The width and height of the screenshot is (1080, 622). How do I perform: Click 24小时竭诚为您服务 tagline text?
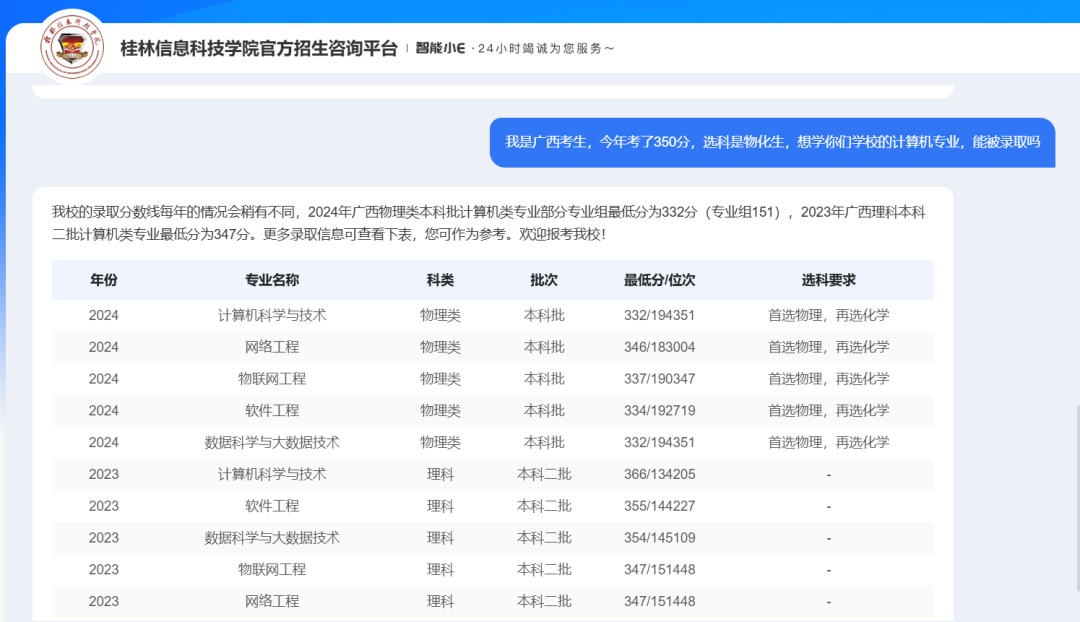coord(546,48)
